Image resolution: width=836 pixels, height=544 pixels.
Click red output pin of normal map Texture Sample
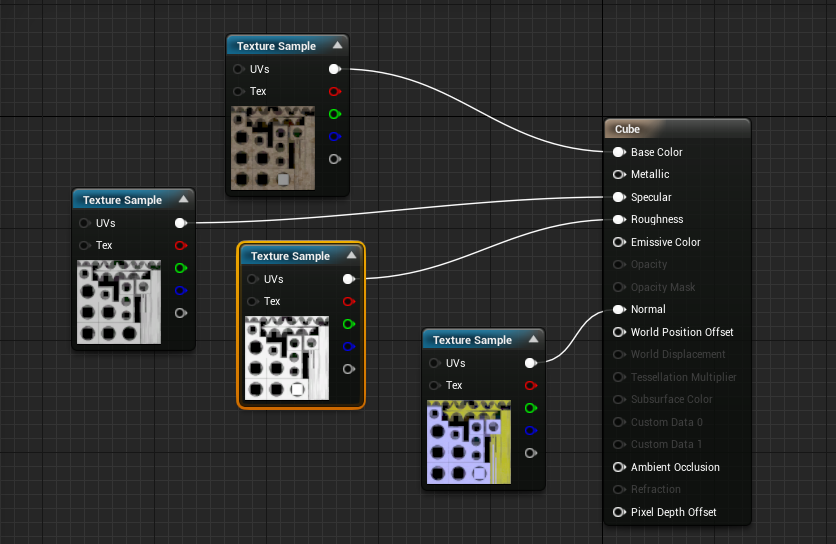(x=530, y=385)
